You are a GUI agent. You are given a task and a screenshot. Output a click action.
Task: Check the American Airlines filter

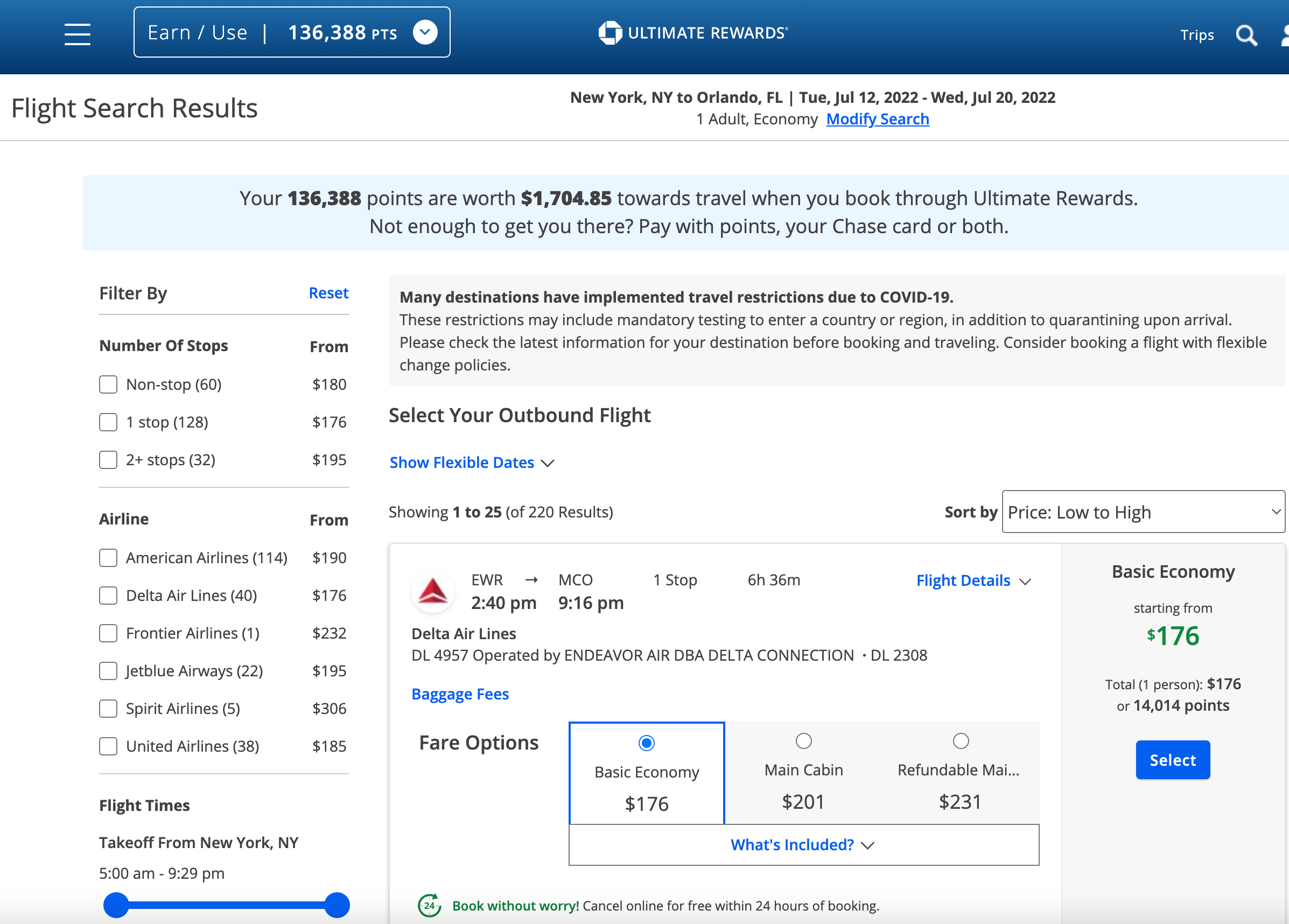[108, 558]
